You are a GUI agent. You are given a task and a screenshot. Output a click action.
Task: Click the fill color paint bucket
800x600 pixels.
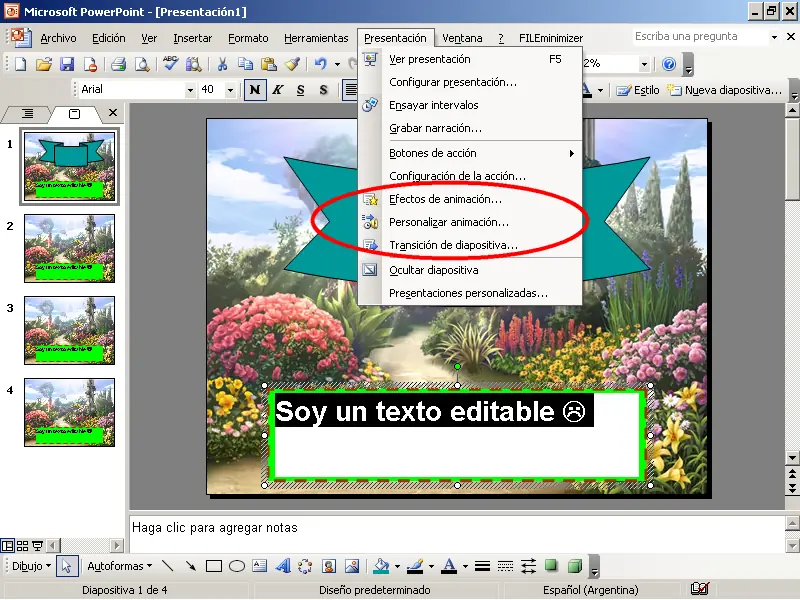380,566
